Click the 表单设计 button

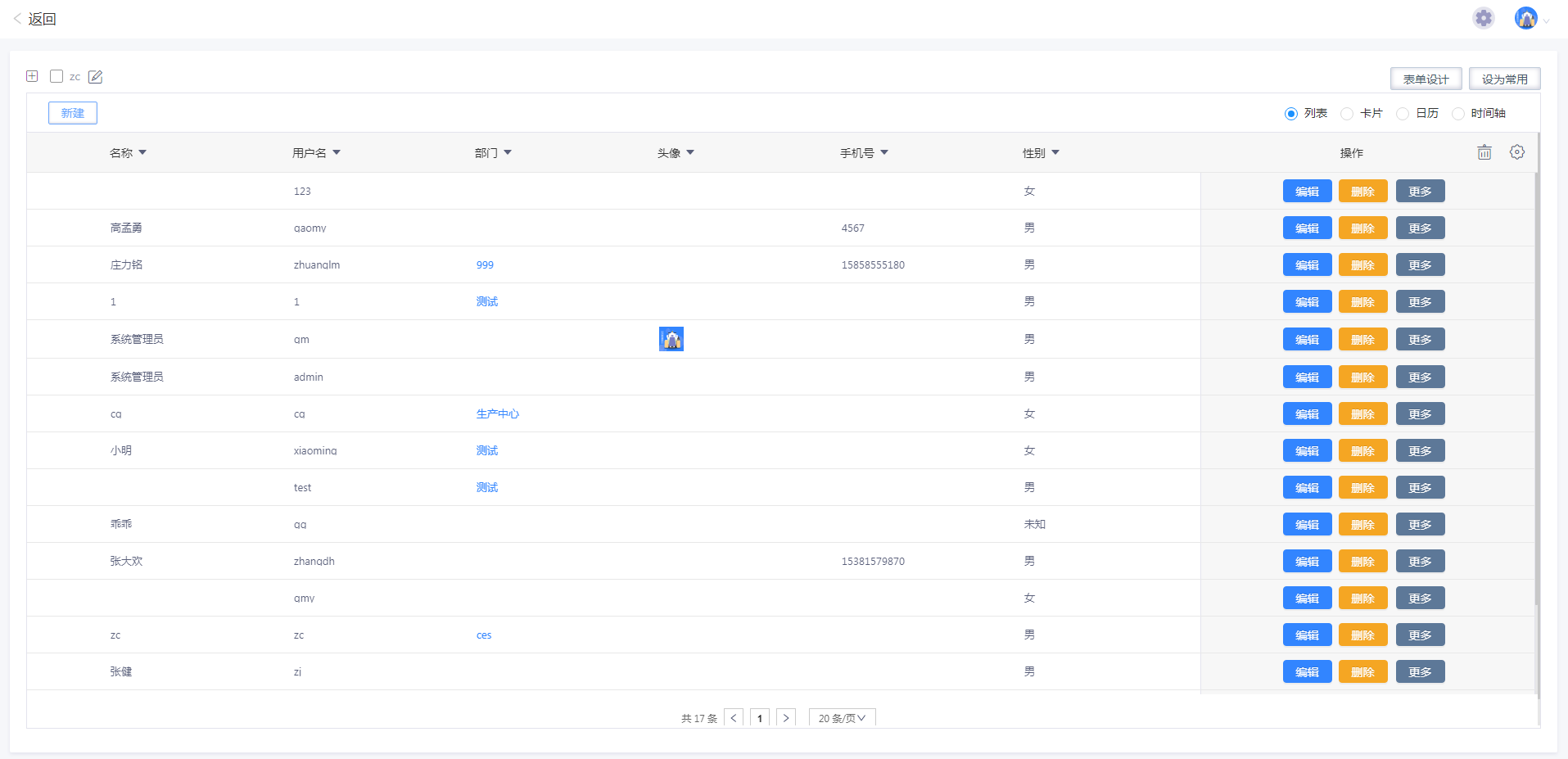1426,79
